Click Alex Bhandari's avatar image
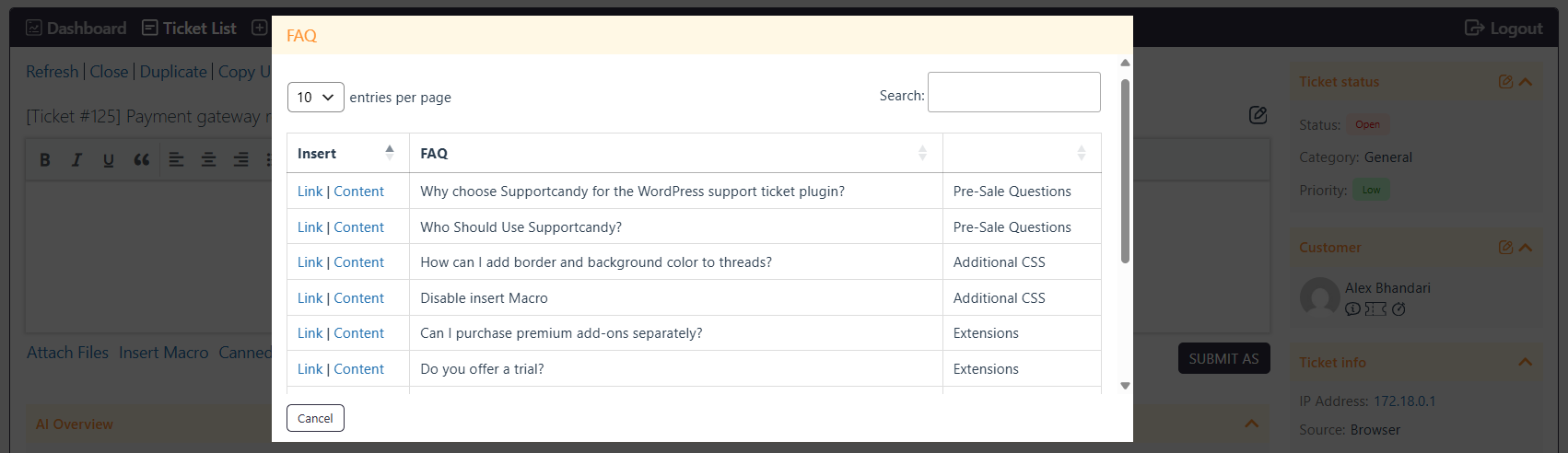Viewport: 1568px width, 453px height. click(x=1319, y=297)
